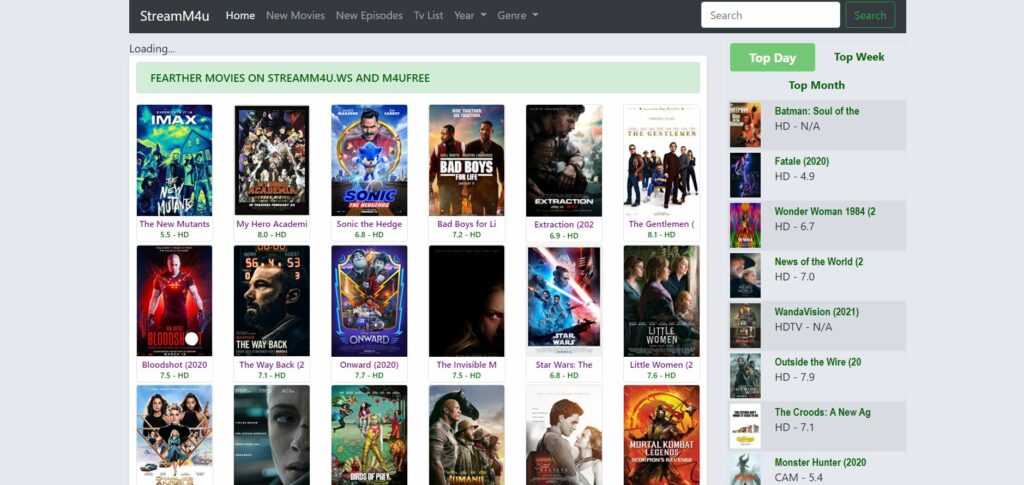The image size is (1024, 485).
Task: Open WandaVision (2021) sidebar link
Action: pyautogui.click(x=816, y=312)
